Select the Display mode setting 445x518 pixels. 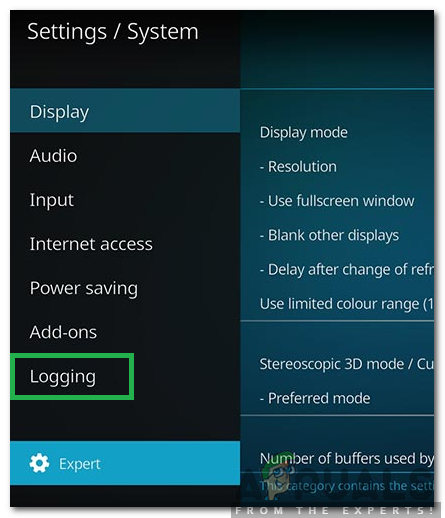pos(337,132)
